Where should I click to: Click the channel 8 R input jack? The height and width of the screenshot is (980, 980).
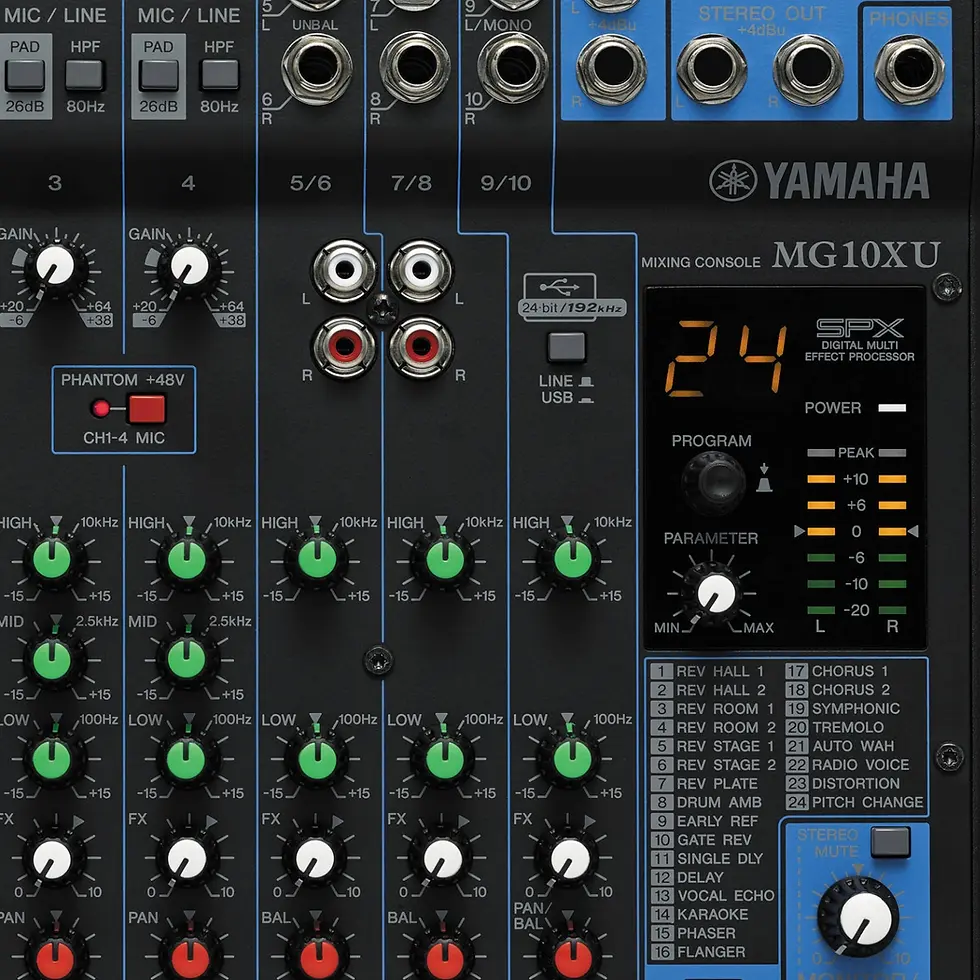click(x=415, y=67)
